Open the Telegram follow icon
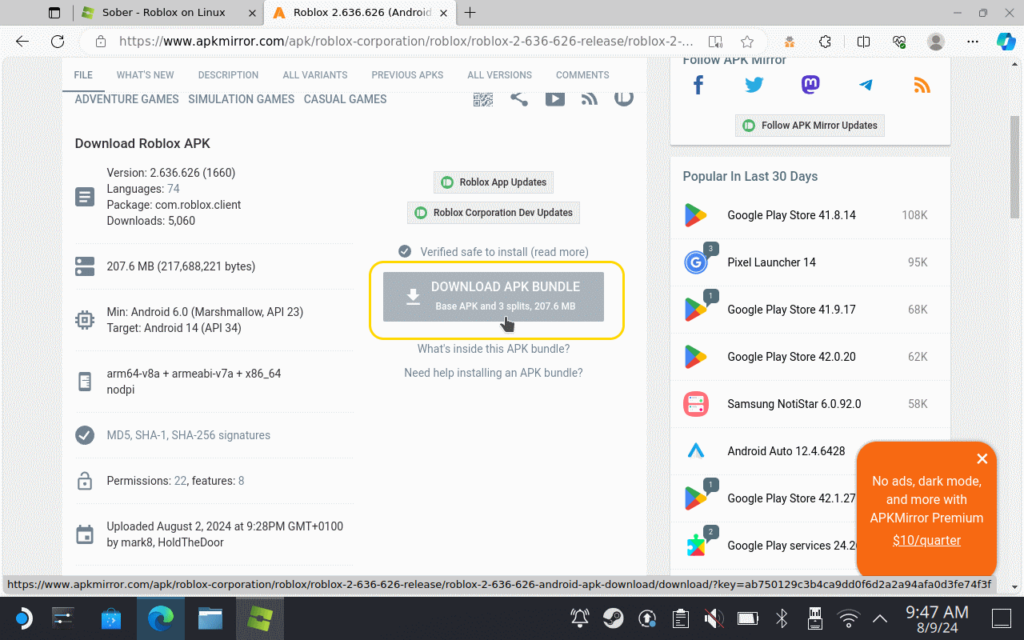1024x640 pixels. click(866, 85)
